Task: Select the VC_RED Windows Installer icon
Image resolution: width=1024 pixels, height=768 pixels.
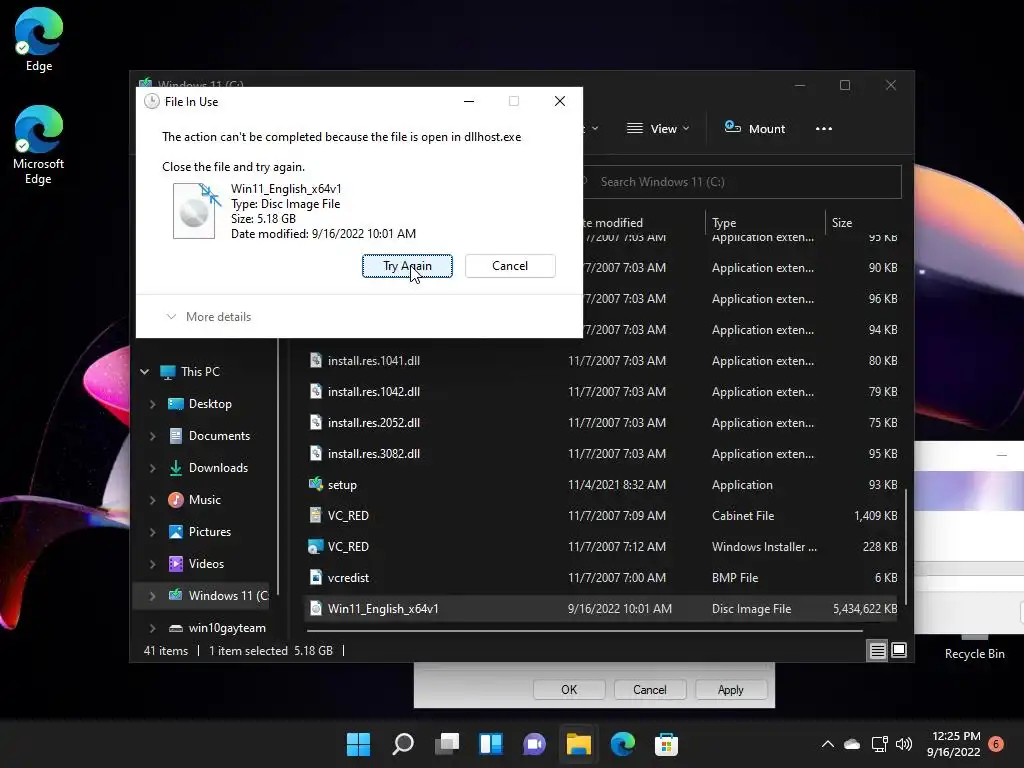Action: click(x=315, y=547)
